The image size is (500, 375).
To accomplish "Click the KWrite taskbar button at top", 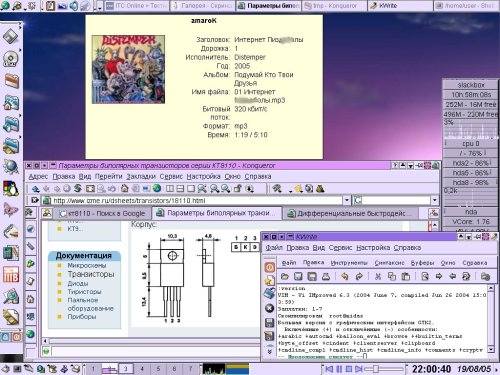I will [400, 6].
